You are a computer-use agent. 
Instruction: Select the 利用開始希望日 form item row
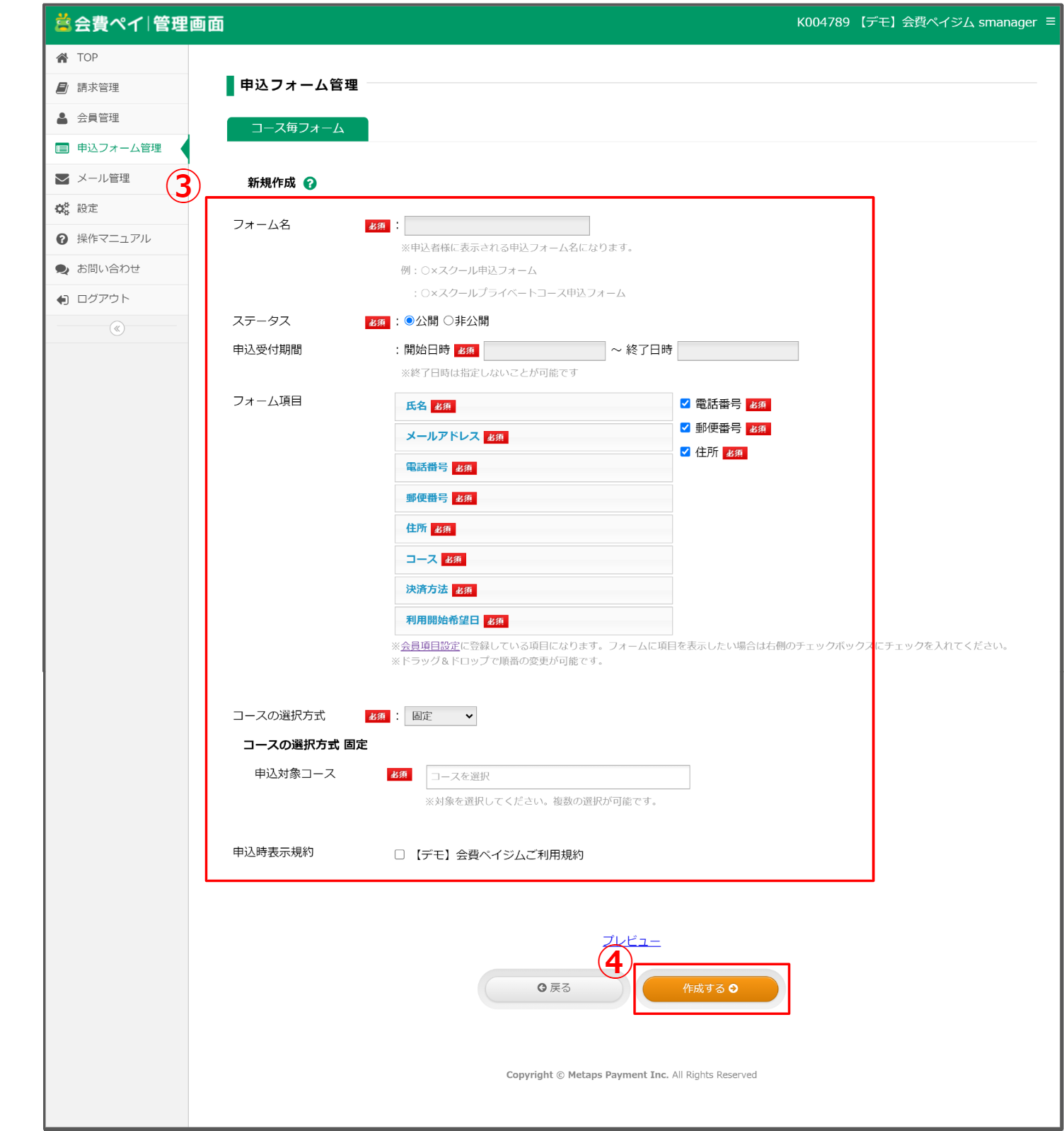533,621
